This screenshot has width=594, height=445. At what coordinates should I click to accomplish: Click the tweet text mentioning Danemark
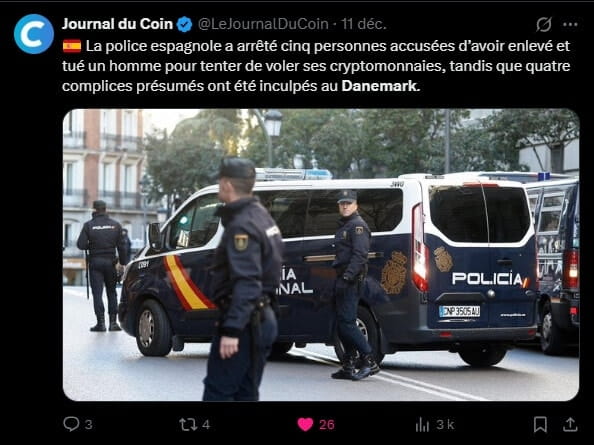click(316, 66)
